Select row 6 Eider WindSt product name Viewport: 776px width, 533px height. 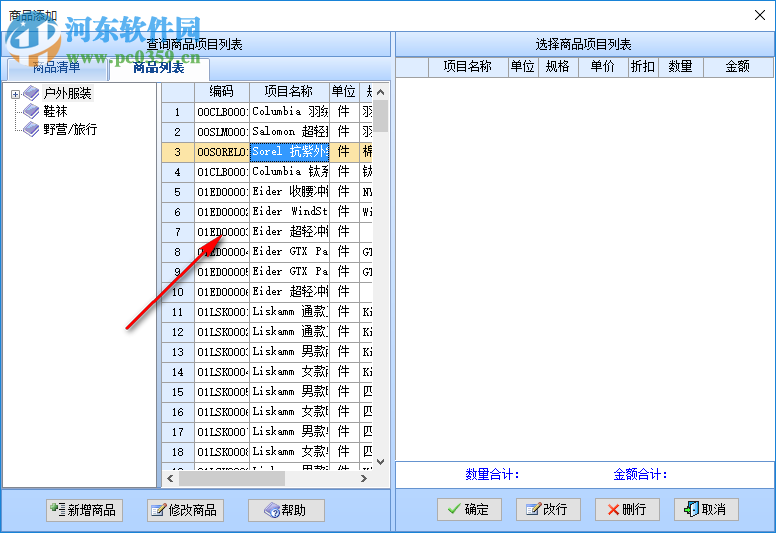tap(290, 212)
